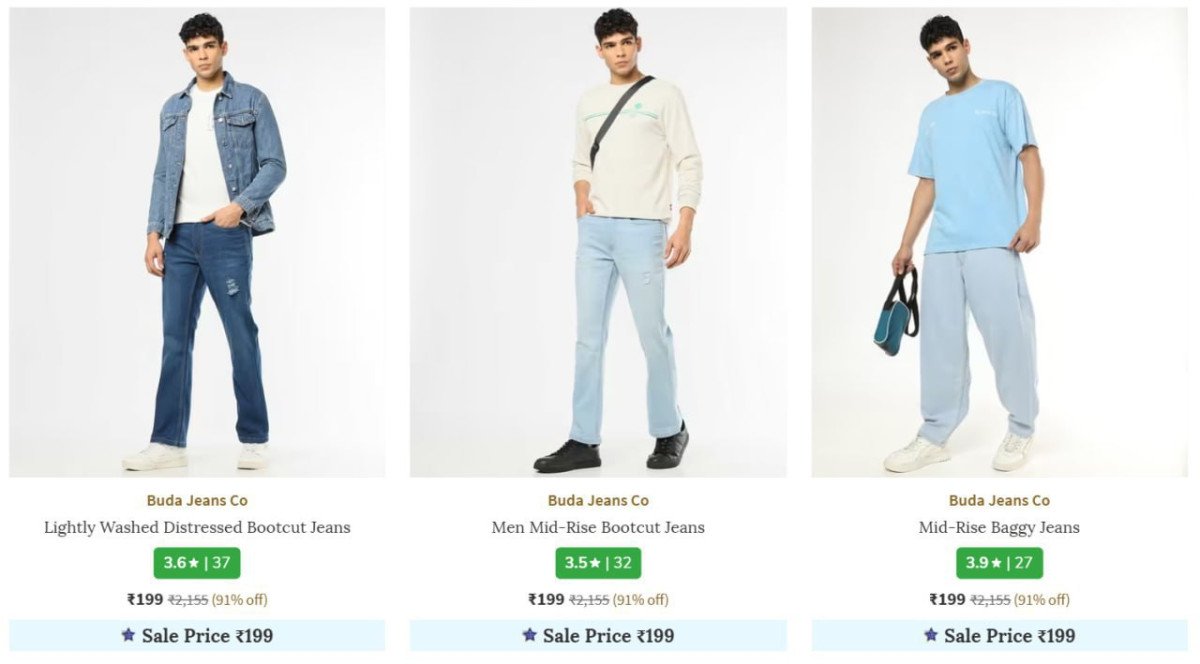Click Buda Jeans Co brand under first product
This screenshot has width=1200, height=664.
tap(197, 500)
